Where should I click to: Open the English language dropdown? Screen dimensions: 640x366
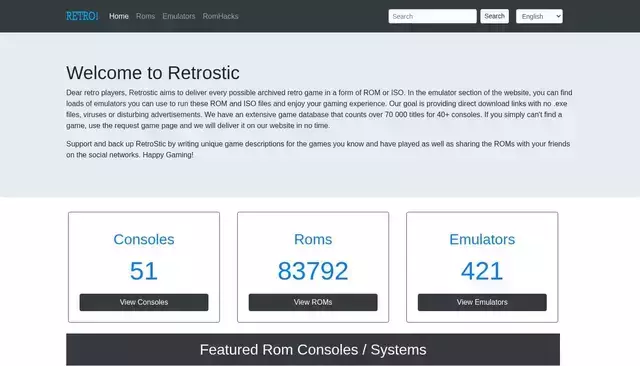click(x=539, y=16)
